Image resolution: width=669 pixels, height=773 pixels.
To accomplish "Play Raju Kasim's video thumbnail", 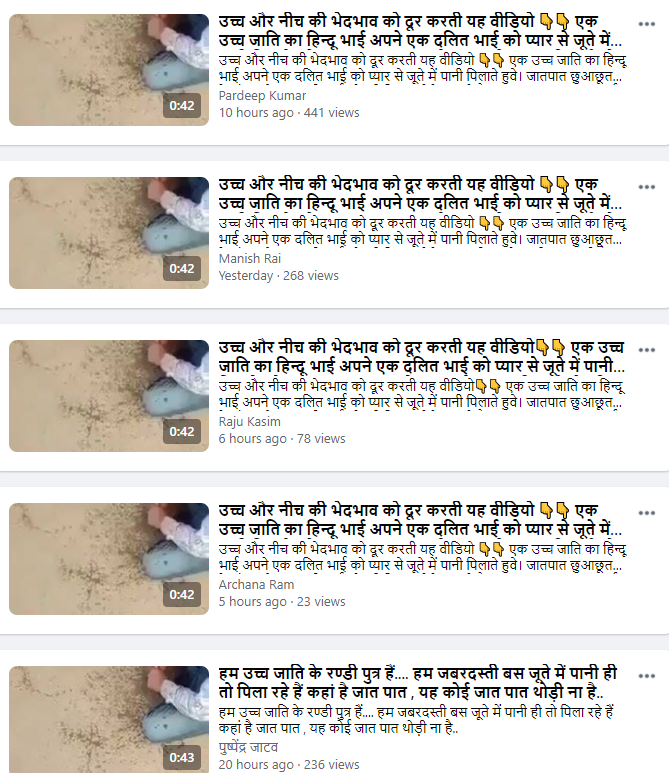I will coord(109,396).
